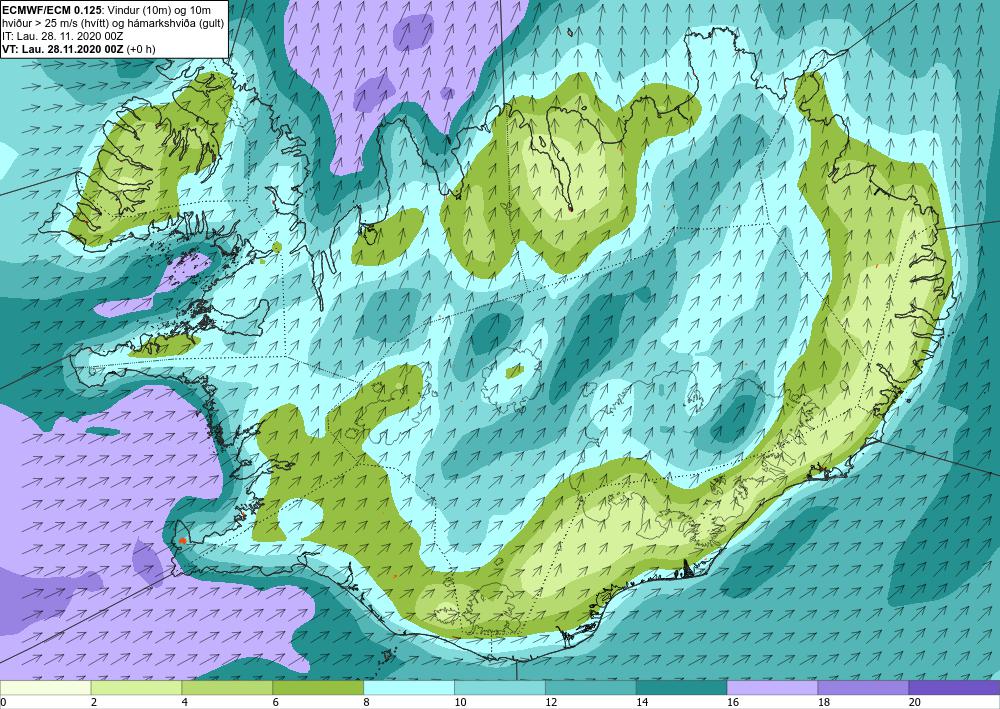Click the teal 12–14 m/s legend swatch
The width and height of the screenshot is (1000, 709).
pyautogui.click(x=591, y=688)
